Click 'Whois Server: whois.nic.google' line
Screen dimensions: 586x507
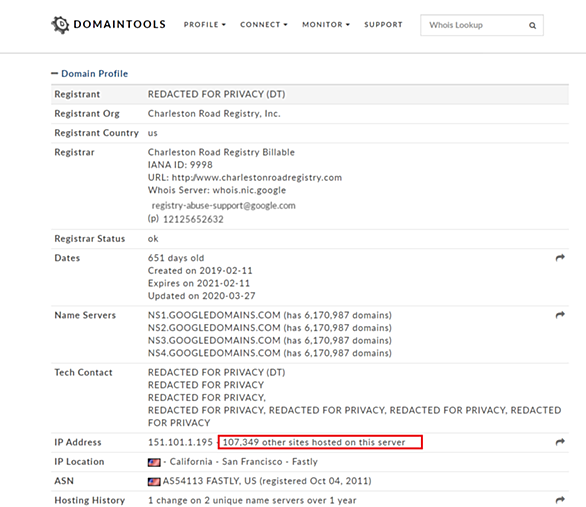pyautogui.click(x=217, y=190)
